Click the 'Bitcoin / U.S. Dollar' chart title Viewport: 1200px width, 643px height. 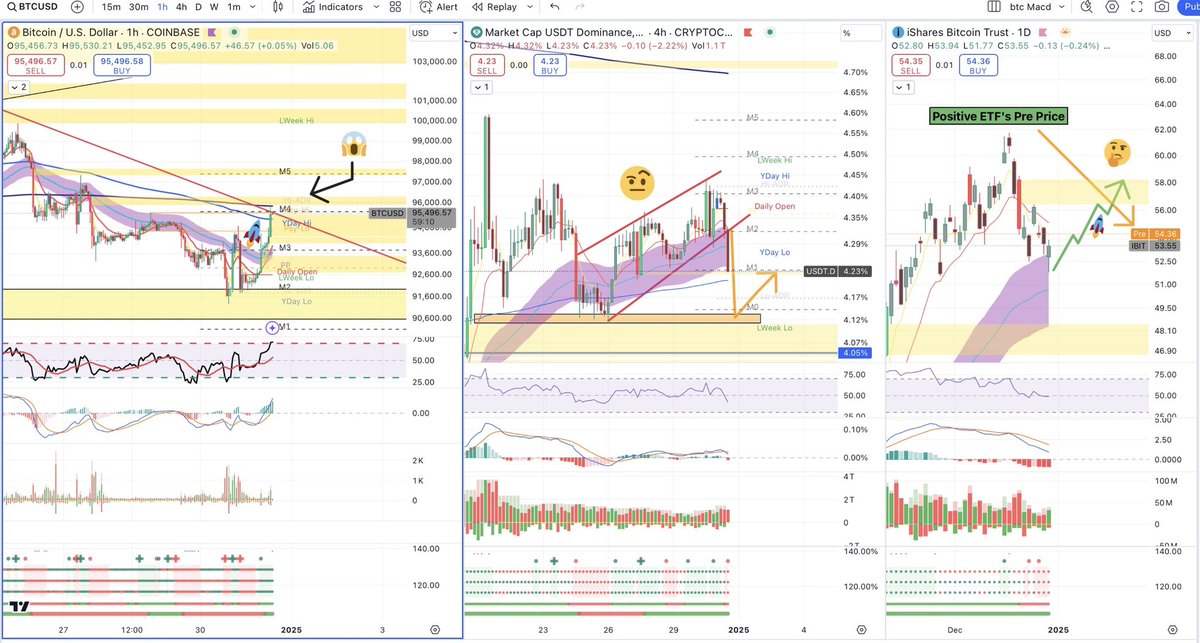71,32
